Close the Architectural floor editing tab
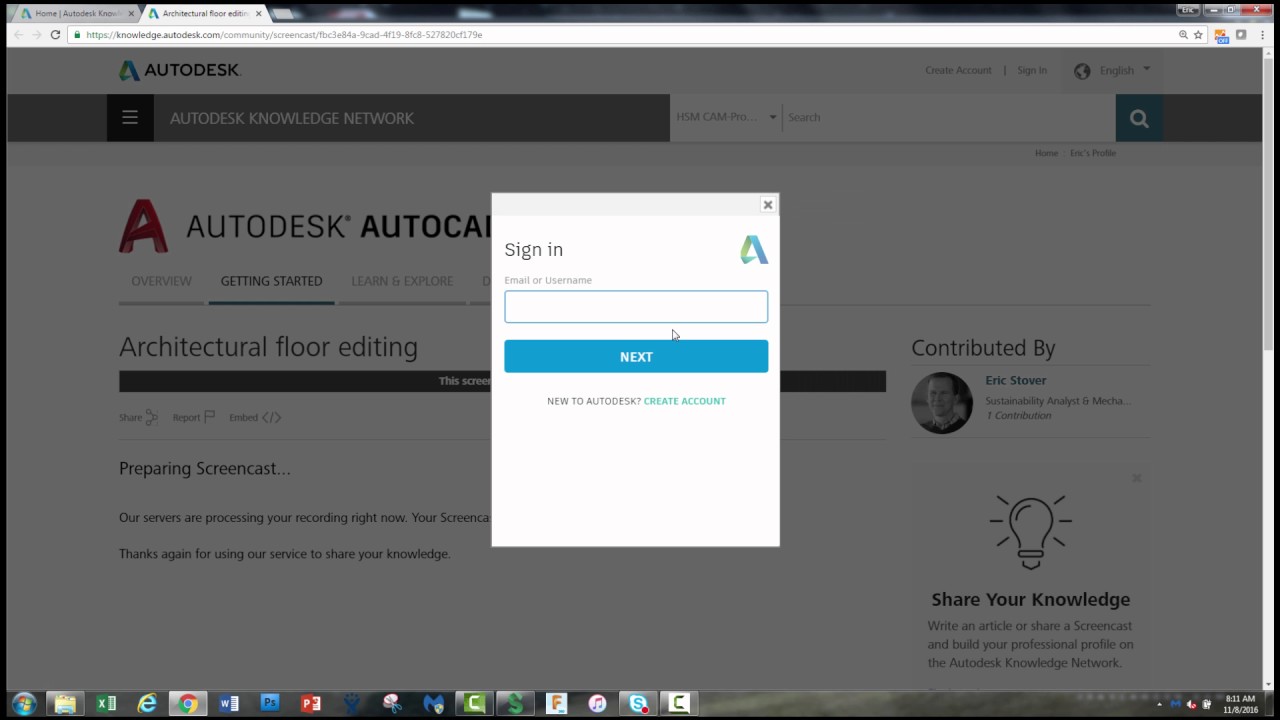This screenshot has width=1280, height=720. pos(259,14)
